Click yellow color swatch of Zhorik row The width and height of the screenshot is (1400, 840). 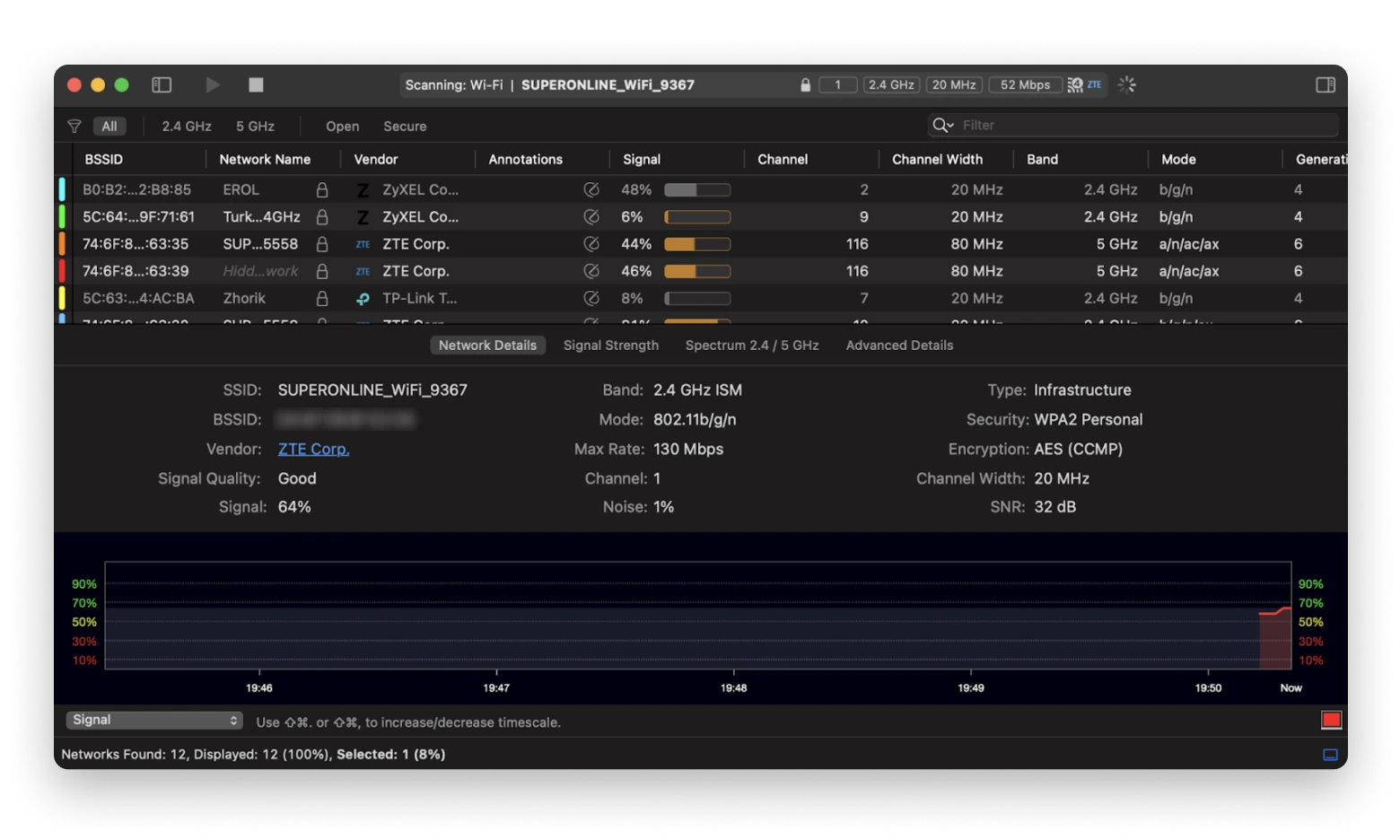point(62,298)
